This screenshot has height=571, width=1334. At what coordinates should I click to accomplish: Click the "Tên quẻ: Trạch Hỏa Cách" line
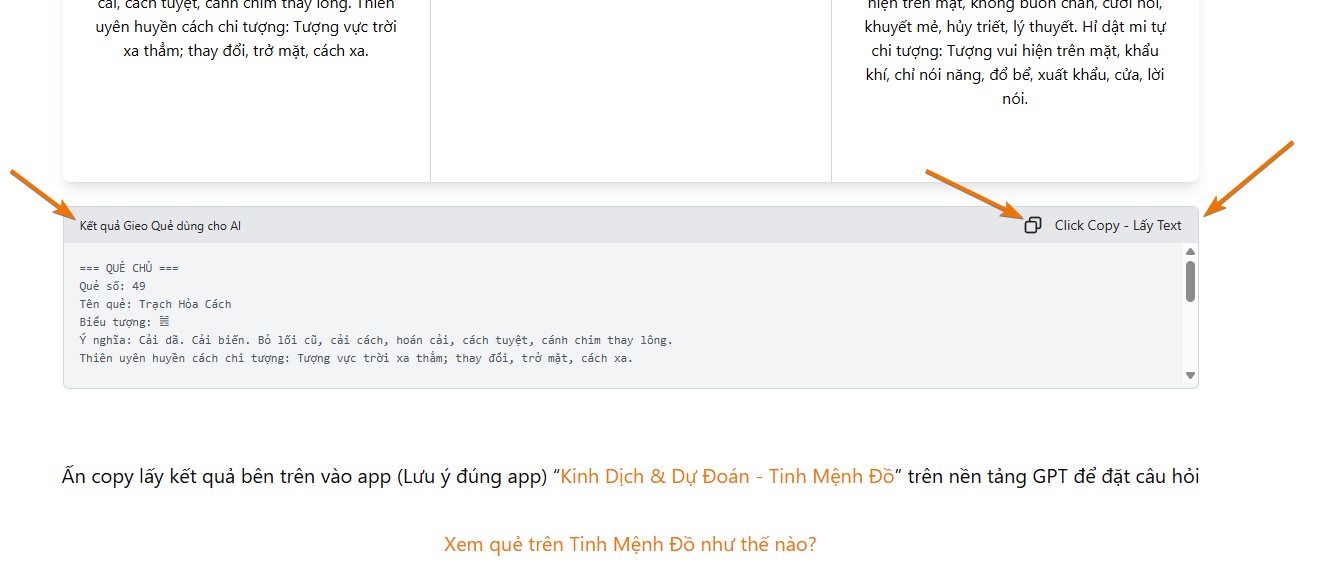tap(155, 304)
